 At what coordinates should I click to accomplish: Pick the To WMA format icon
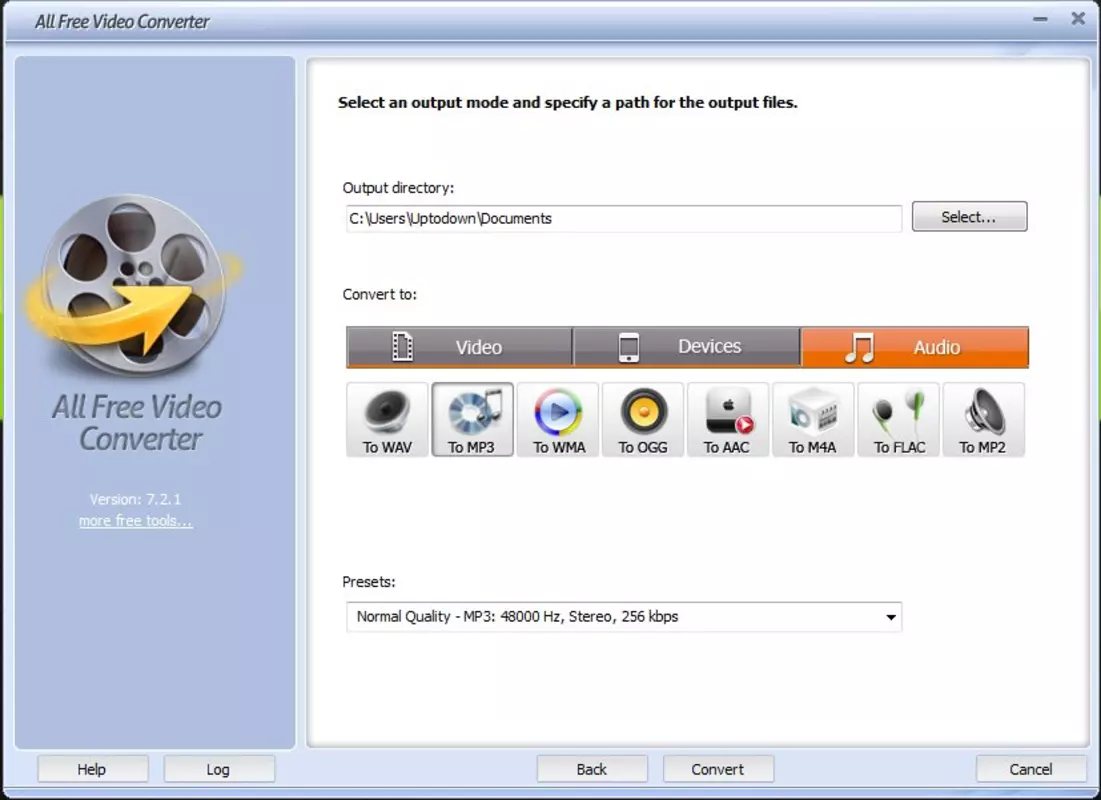[x=558, y=420]
